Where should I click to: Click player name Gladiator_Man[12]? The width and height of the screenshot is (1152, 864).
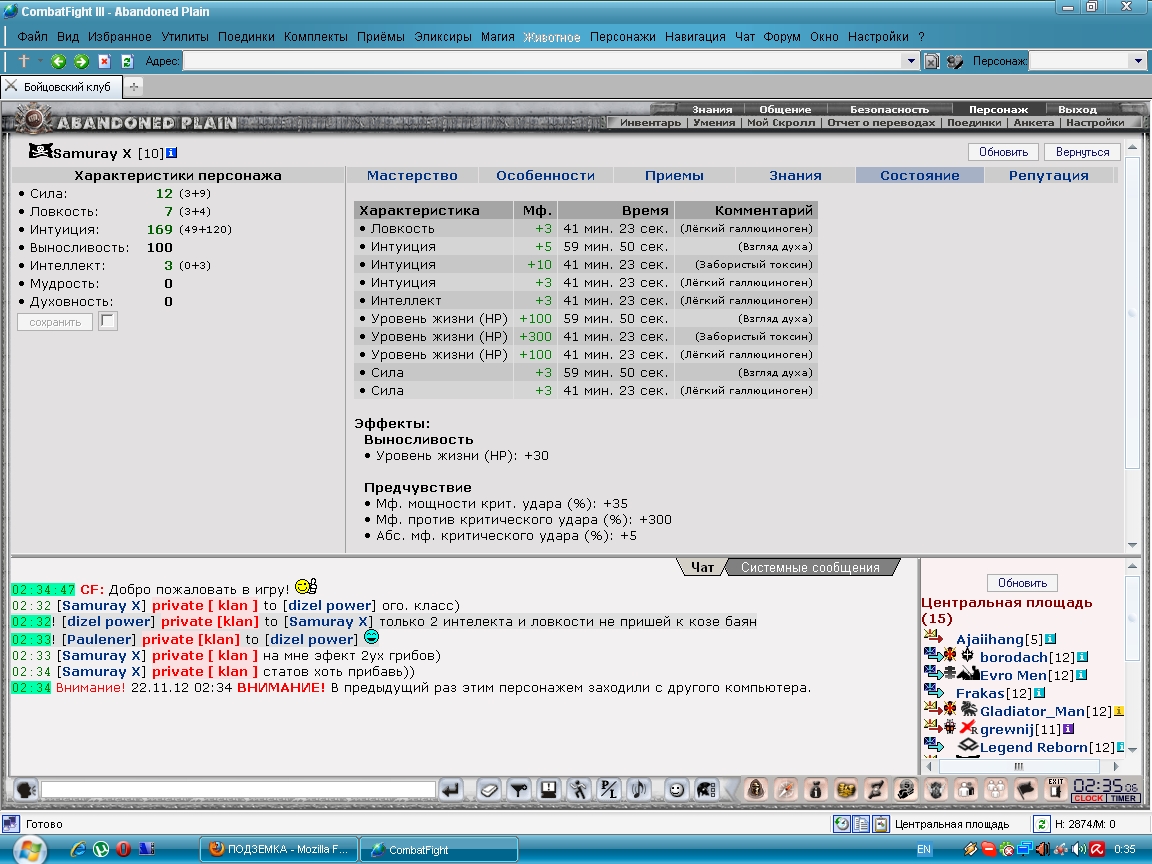[x=1045, y=711]
